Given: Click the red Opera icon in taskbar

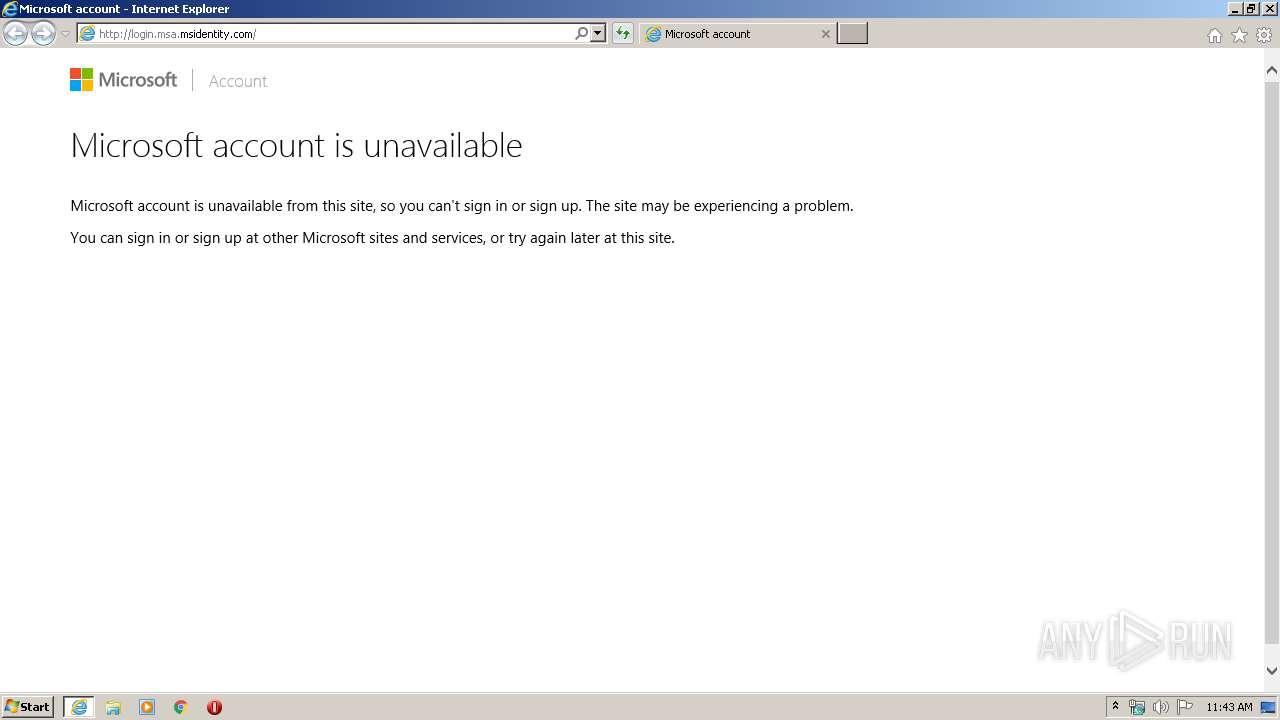Looking at the screenshot, I should [214, 707].
